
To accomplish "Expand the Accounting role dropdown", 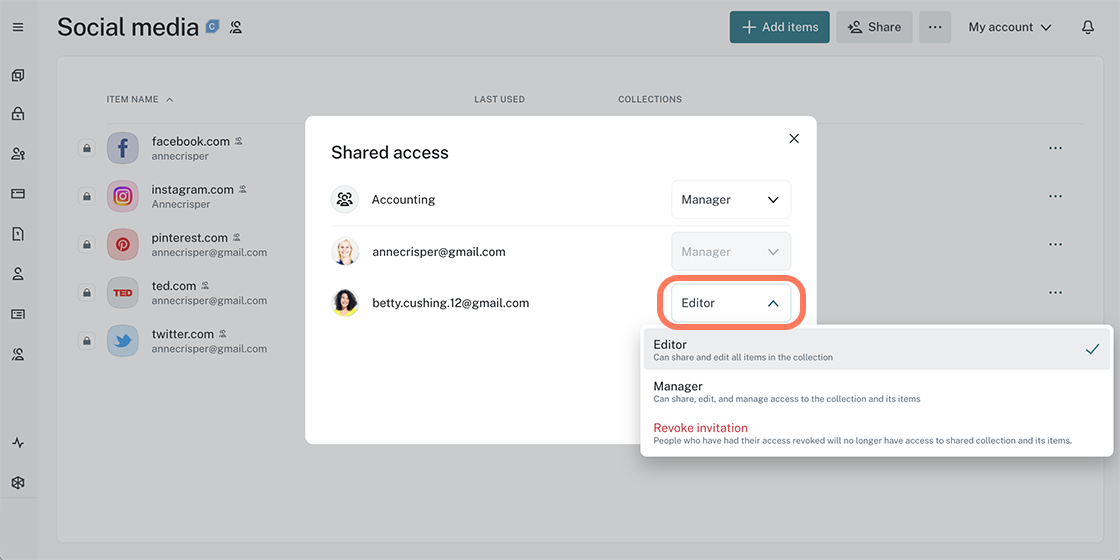I will (x=730, y=200).
